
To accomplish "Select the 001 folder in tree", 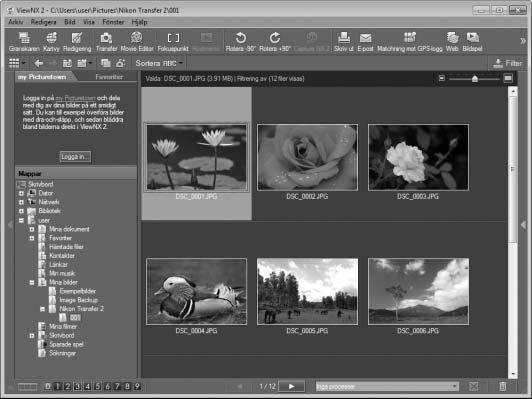I will point(75,318).
